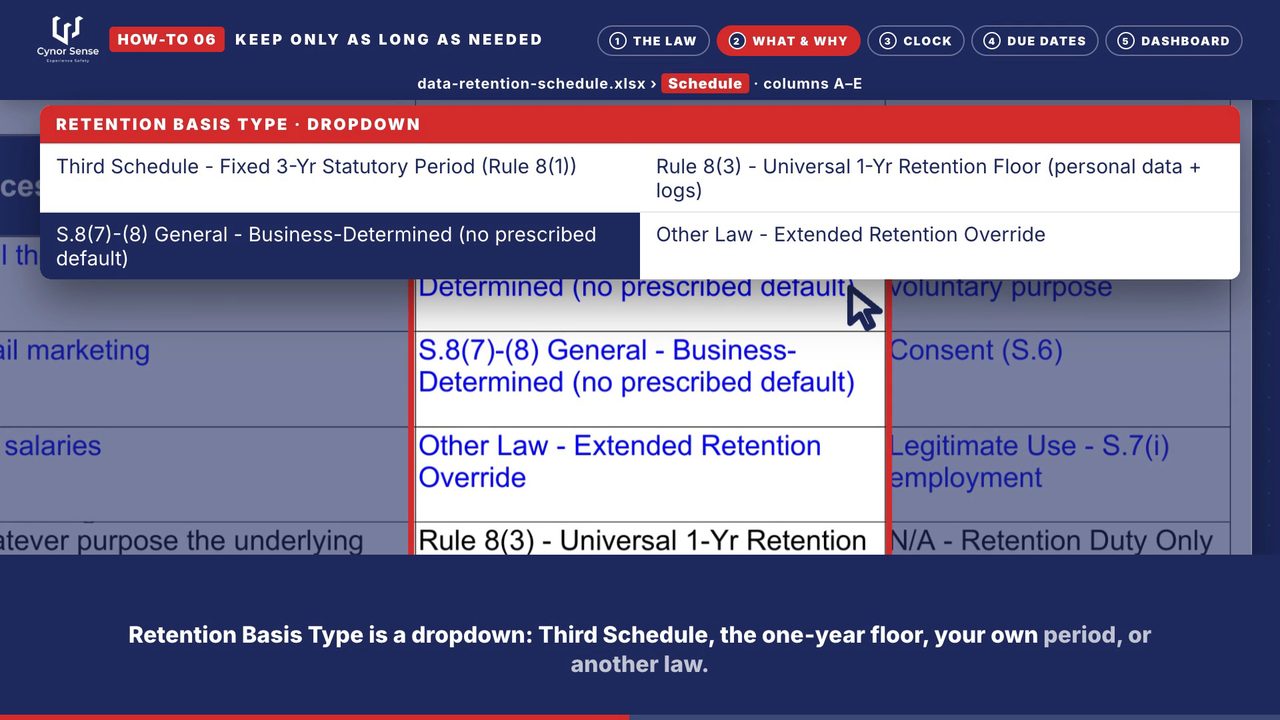
Task: Click the red video progress bar
Action: [x=314, y=717]
